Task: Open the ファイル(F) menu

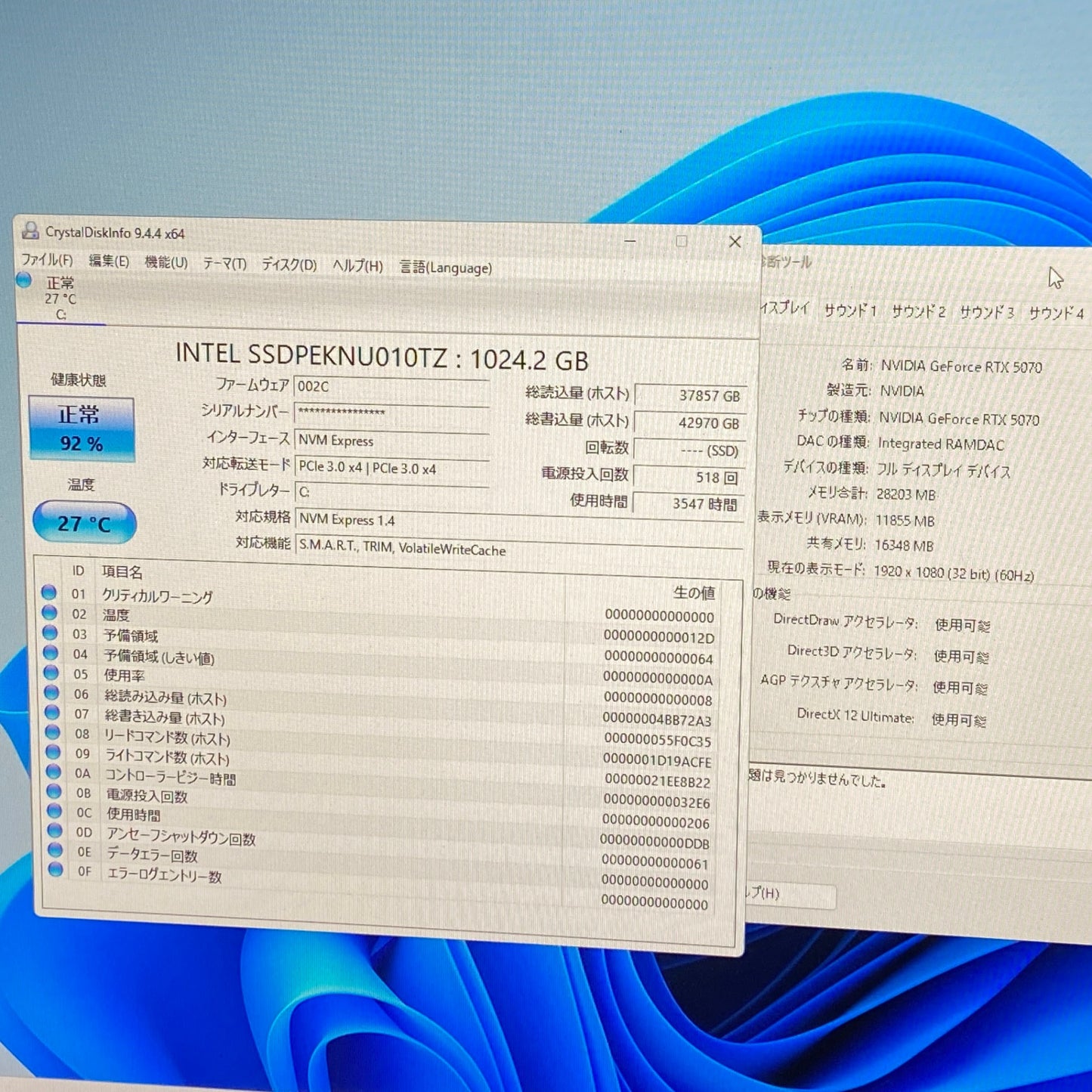Action: pyautogui.click(x=47, y=260)
